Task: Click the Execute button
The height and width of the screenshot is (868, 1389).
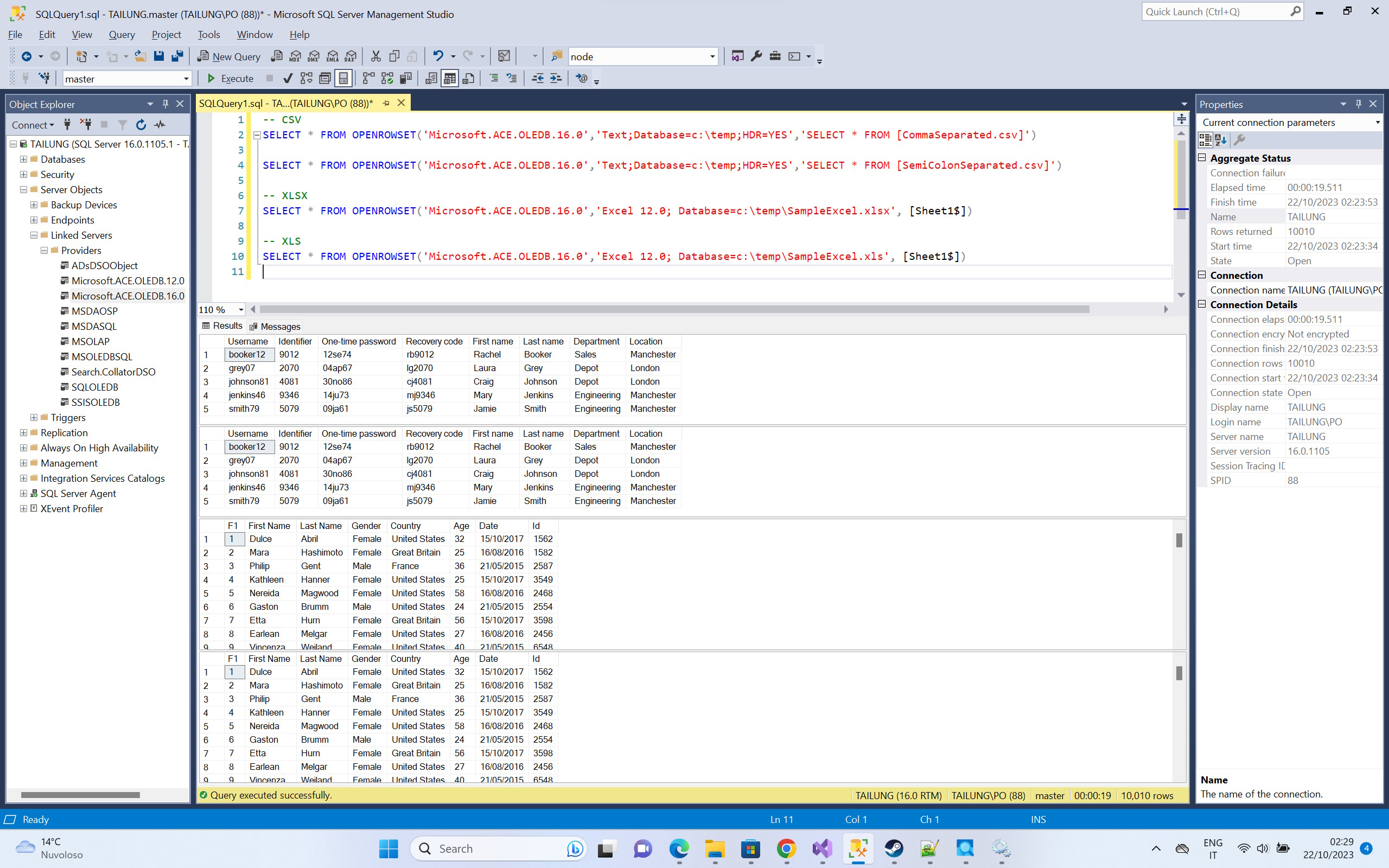Action: pyautogui.click(x=230, y=78)
